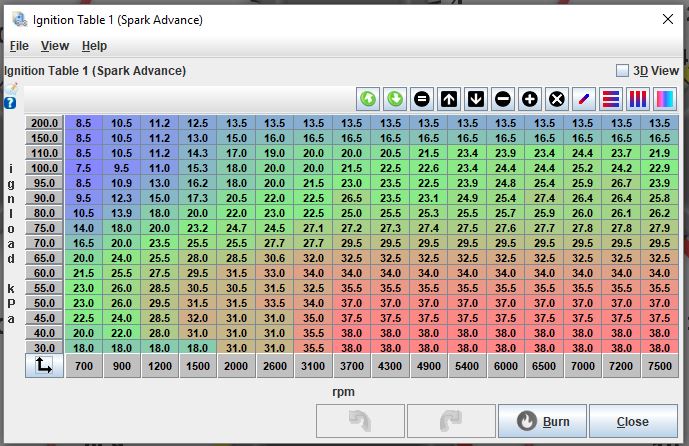Click the minus circle toolbar icon
The height and width of the screenshot is (446, 689).
click(503, 99)
